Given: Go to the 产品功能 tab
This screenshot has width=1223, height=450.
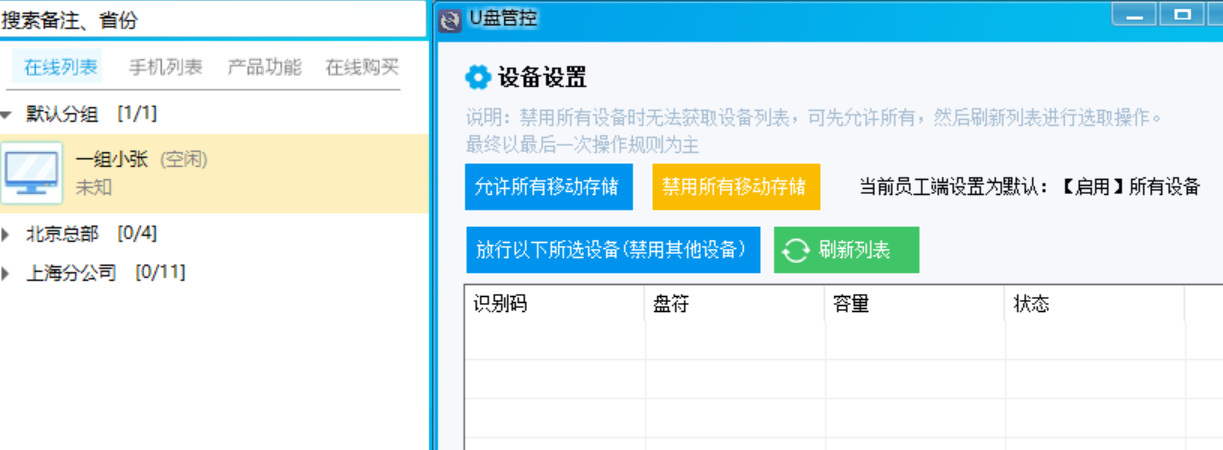Looking at the screenshot, I should [x=264, y=68].
